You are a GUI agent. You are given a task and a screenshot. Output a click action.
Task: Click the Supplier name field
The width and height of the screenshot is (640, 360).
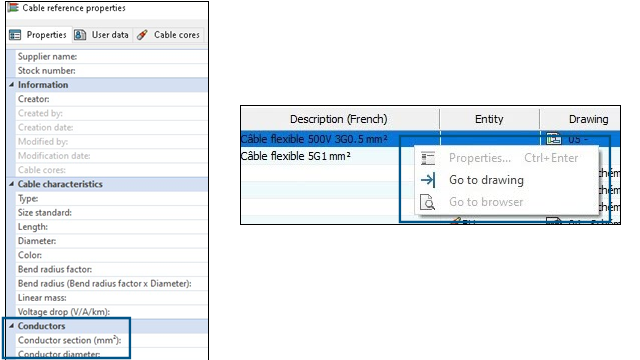pyautogui.click(x=111, y=57)
